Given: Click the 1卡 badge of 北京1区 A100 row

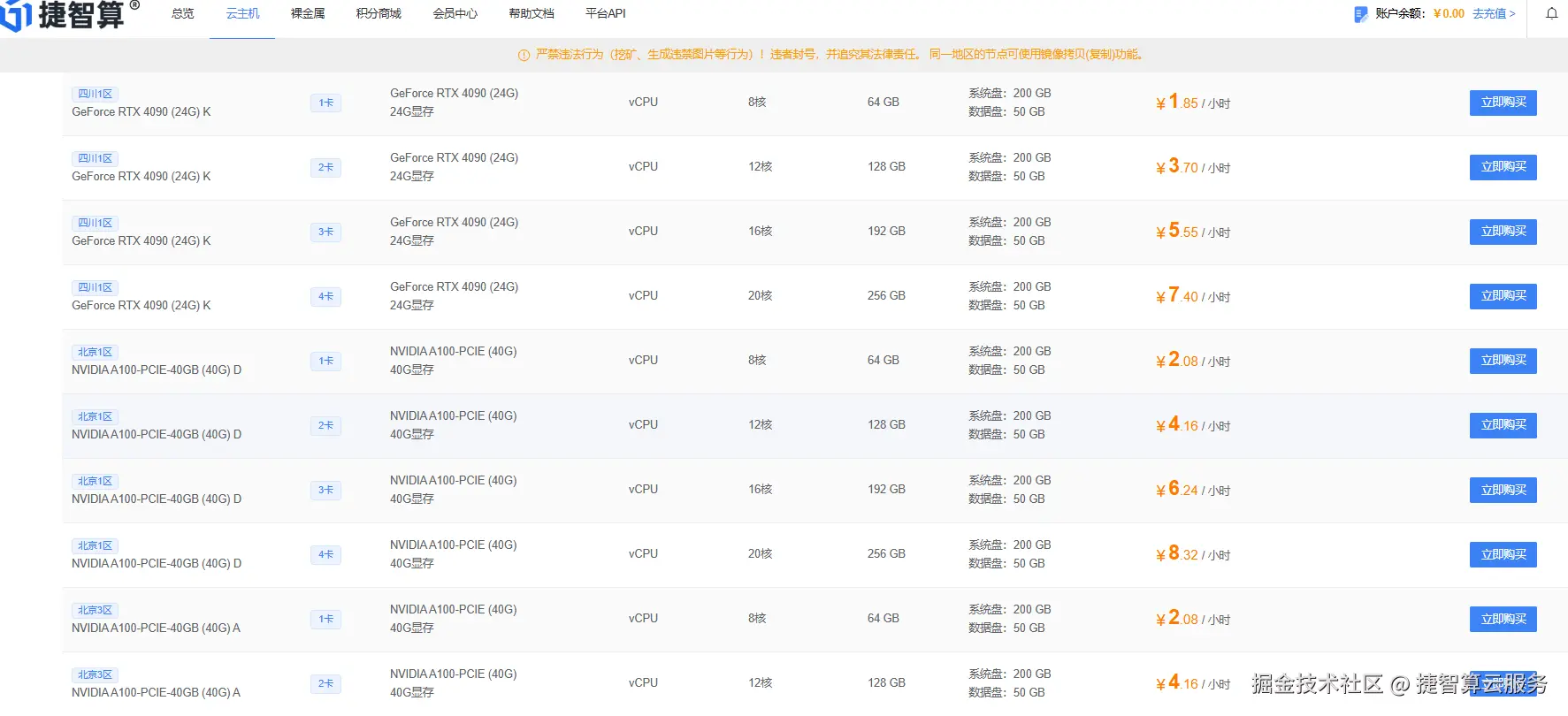Looking at the screenshot, I should 325,361.
